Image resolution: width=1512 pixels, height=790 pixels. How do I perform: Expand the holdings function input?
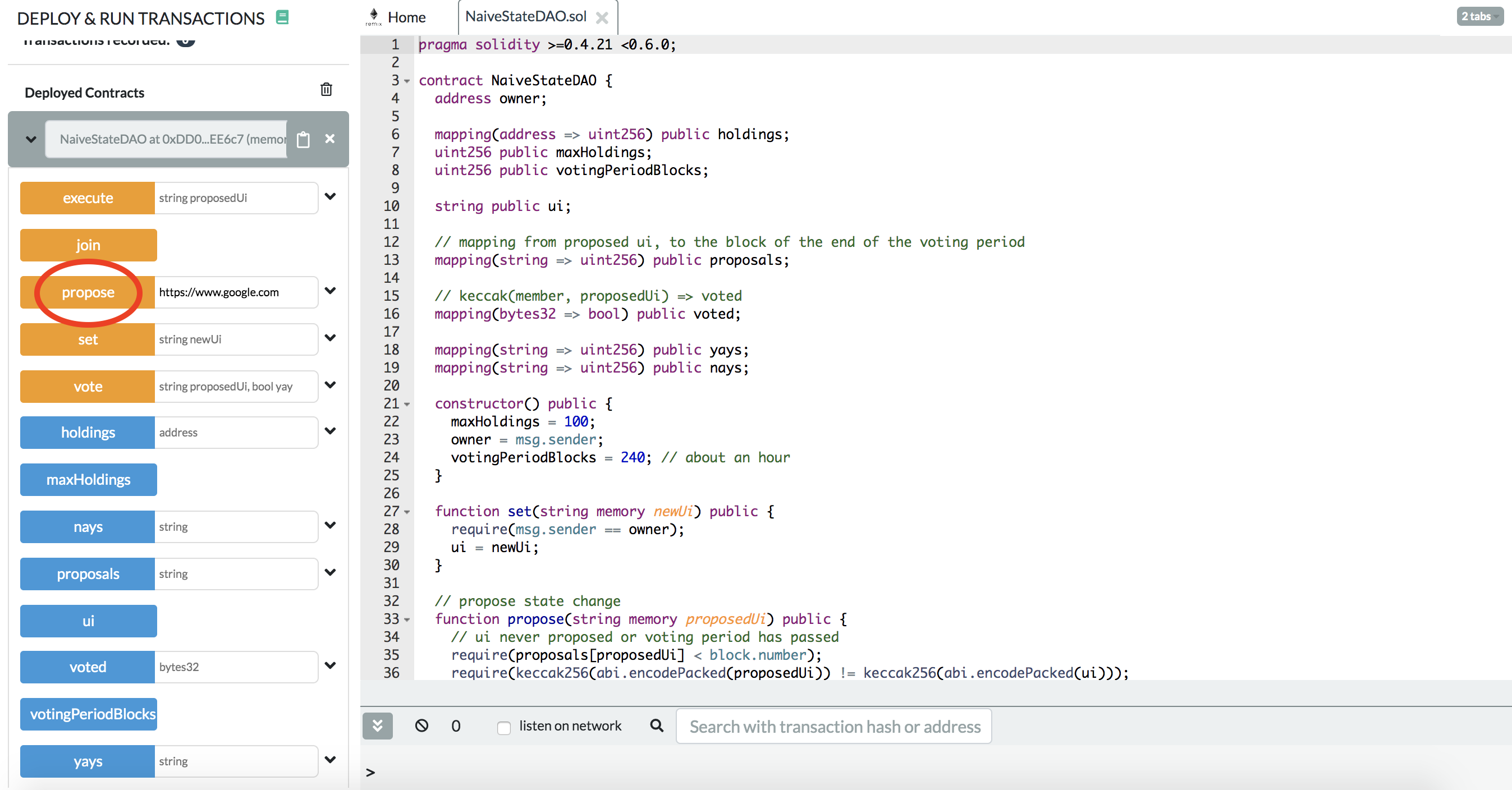(x=331, y=431)
